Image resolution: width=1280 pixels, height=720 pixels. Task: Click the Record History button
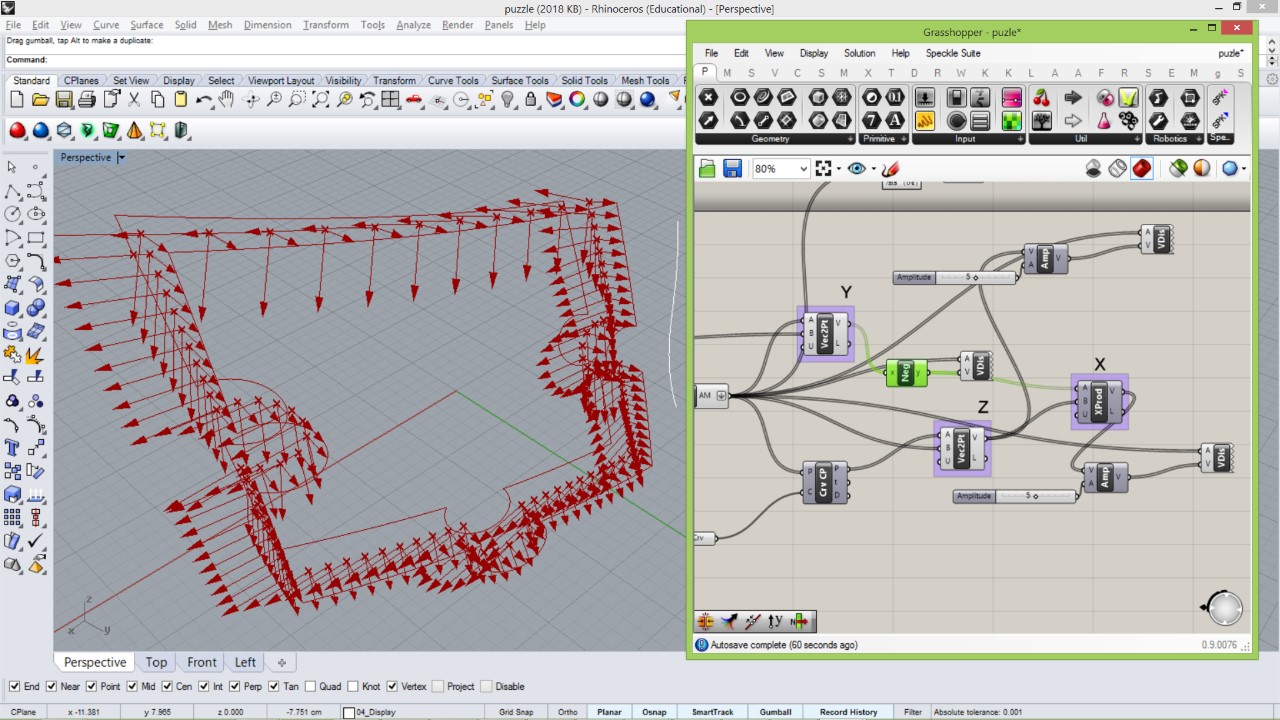(848, 712)
